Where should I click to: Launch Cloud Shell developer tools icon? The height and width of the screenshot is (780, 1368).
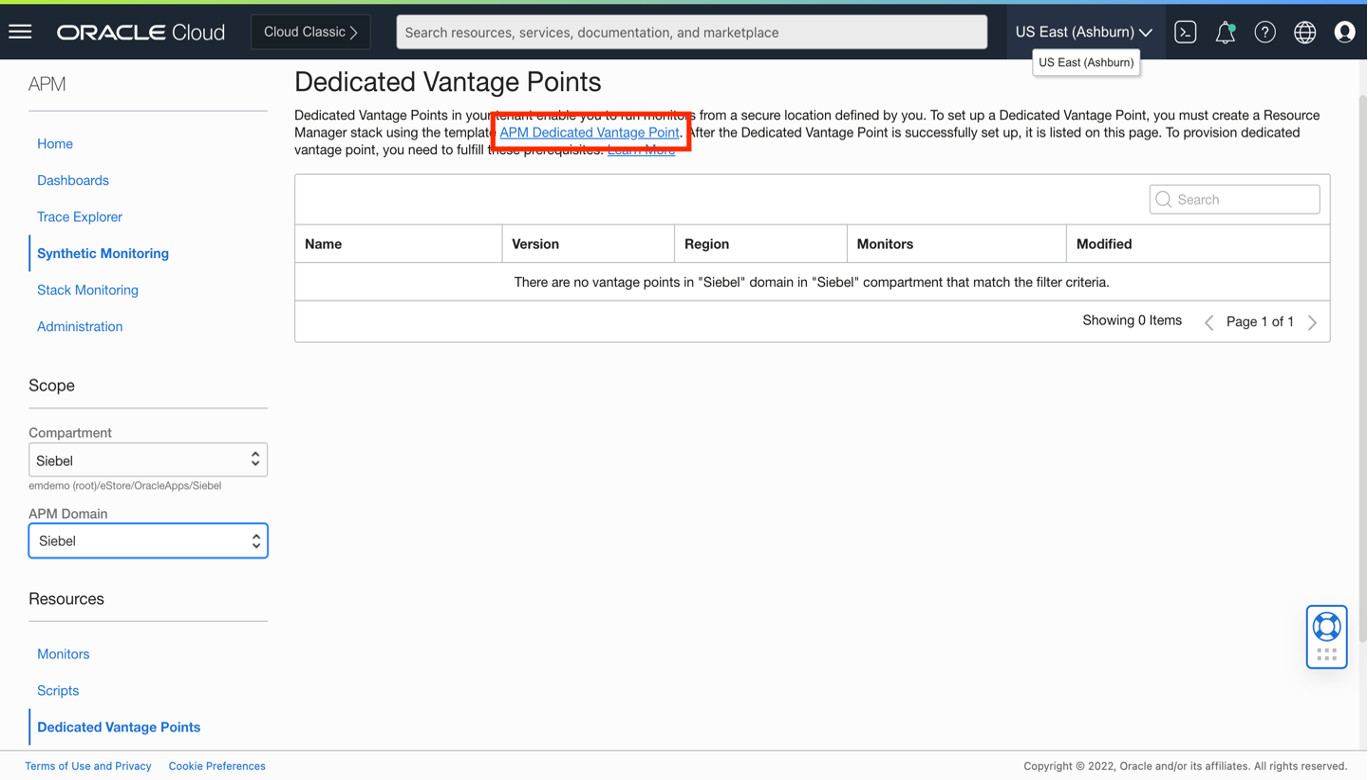click(1186, 32)
